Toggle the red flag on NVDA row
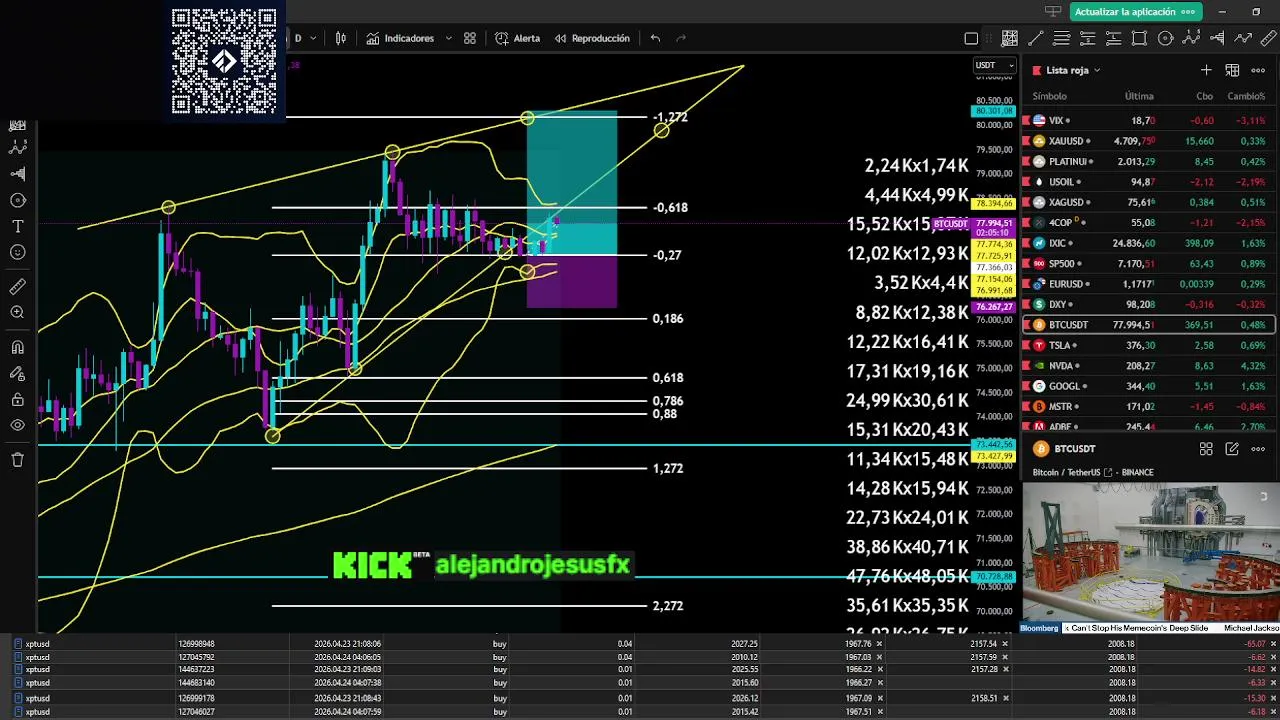The height and width of the screenshot is (720, 1280). click(1026, 366)
